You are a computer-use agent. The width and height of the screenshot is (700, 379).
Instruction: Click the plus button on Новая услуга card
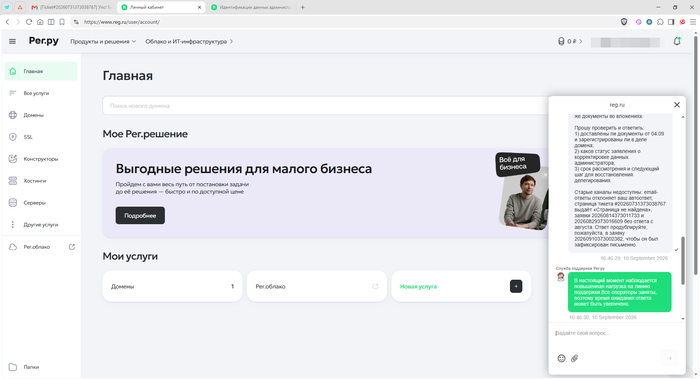tap(516, 286)
